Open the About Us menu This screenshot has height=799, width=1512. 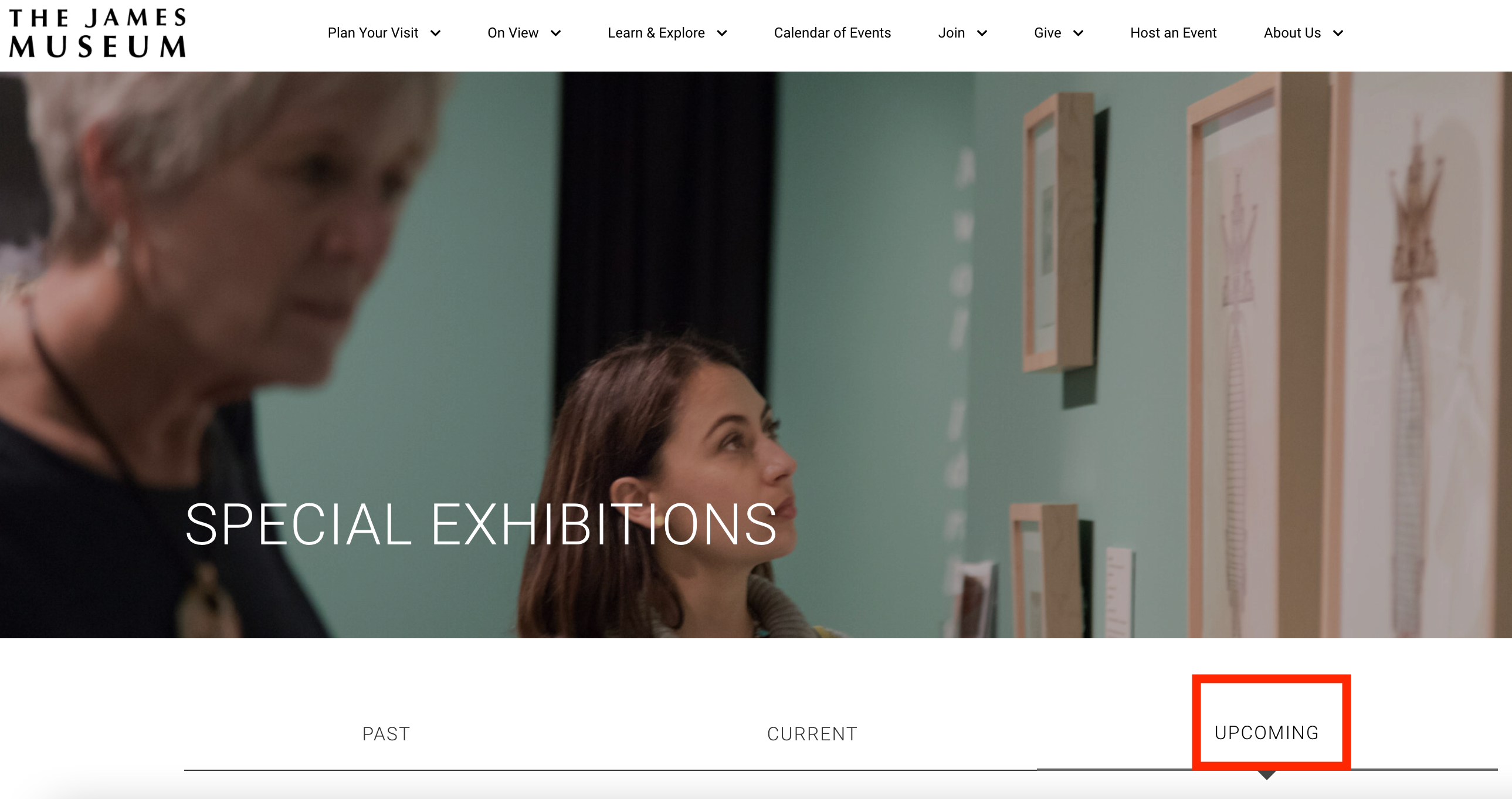tap(1293, 33)
